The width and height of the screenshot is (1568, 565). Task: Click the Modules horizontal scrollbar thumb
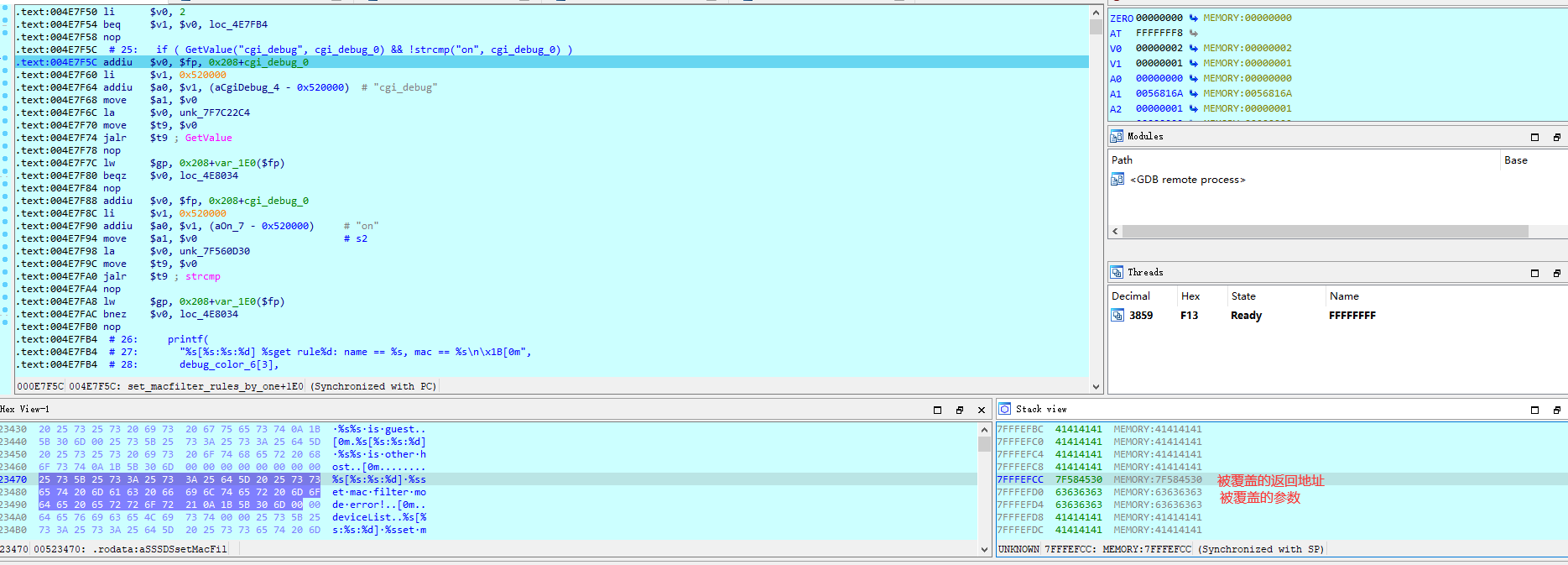1326,231
